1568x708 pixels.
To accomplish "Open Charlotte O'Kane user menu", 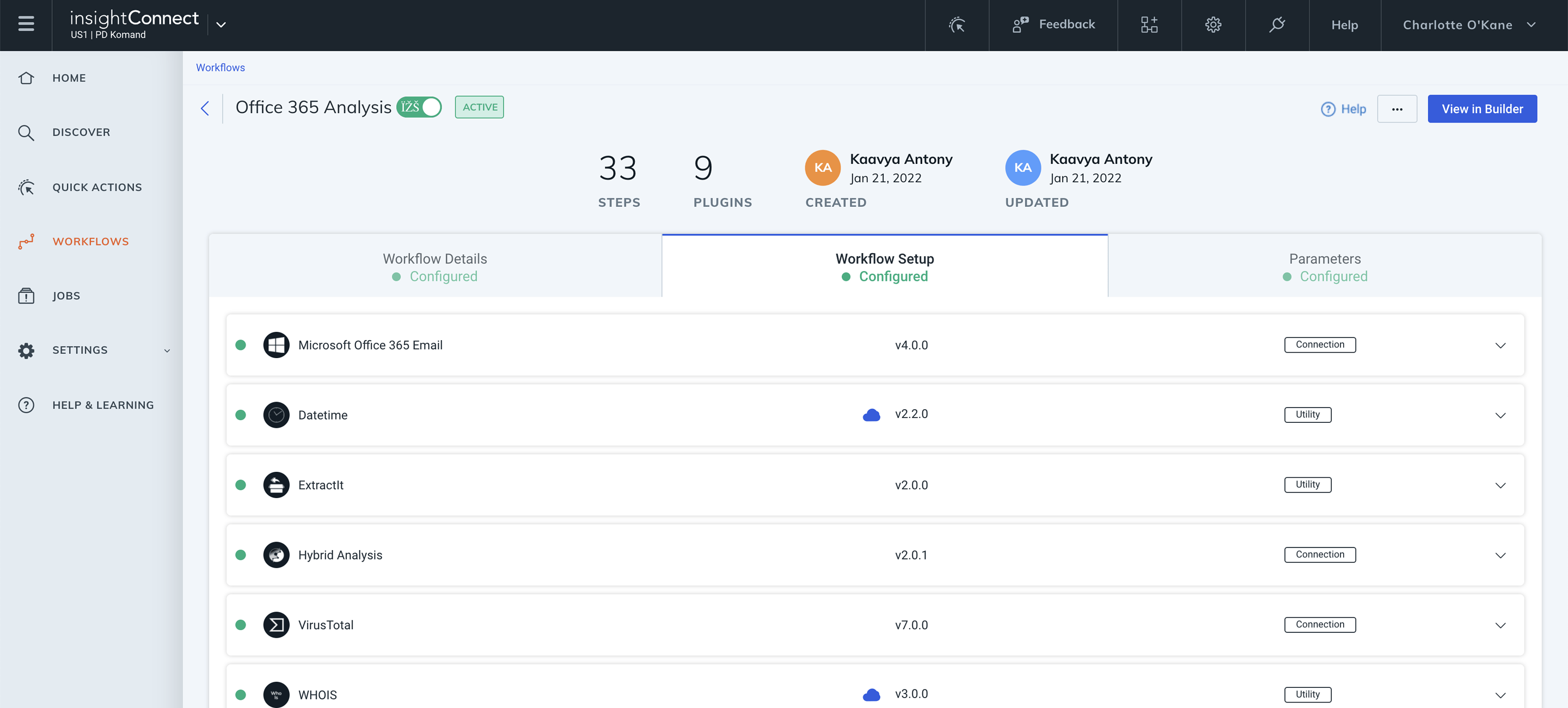I will 1469,25.
